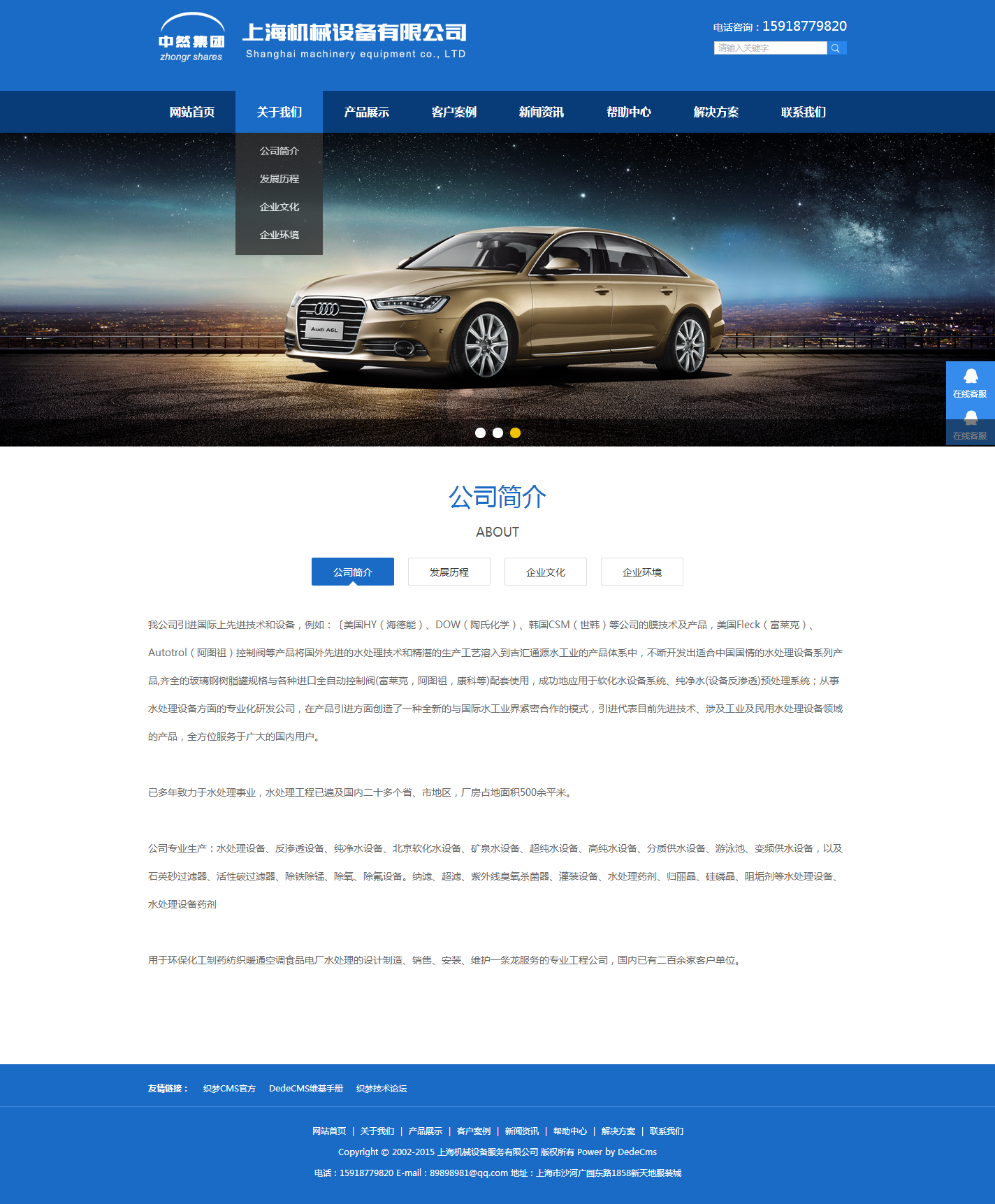Open the DedeCMS维基手册 link

point(306,1088)
